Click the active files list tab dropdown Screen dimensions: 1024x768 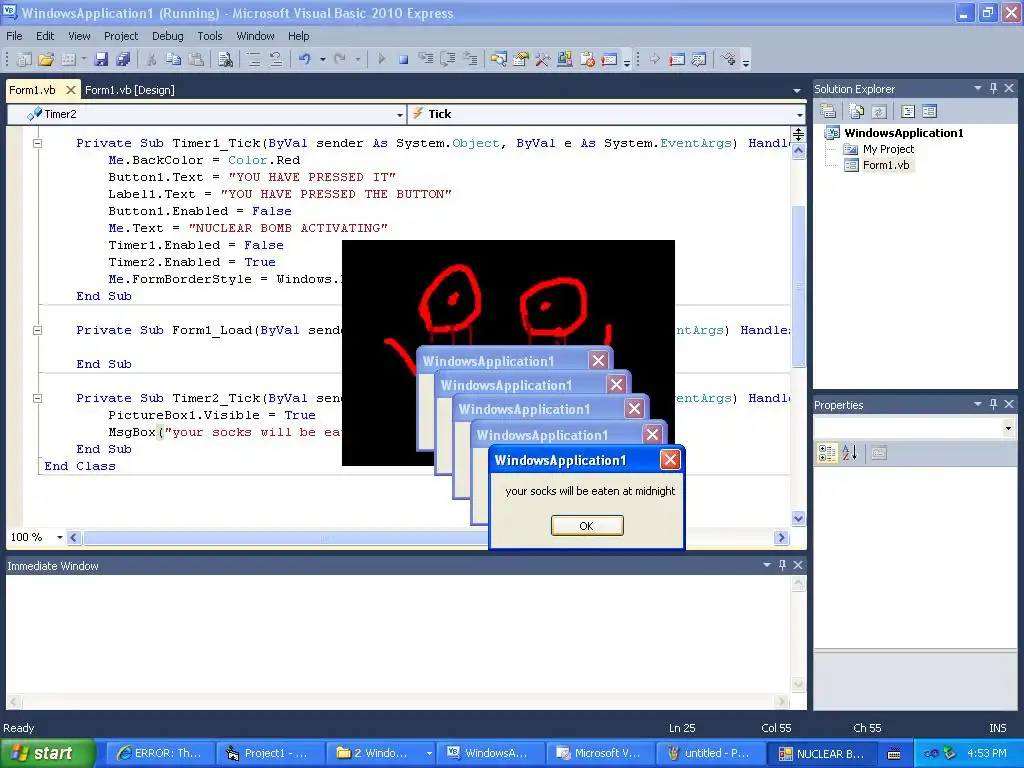click(797, 90)
